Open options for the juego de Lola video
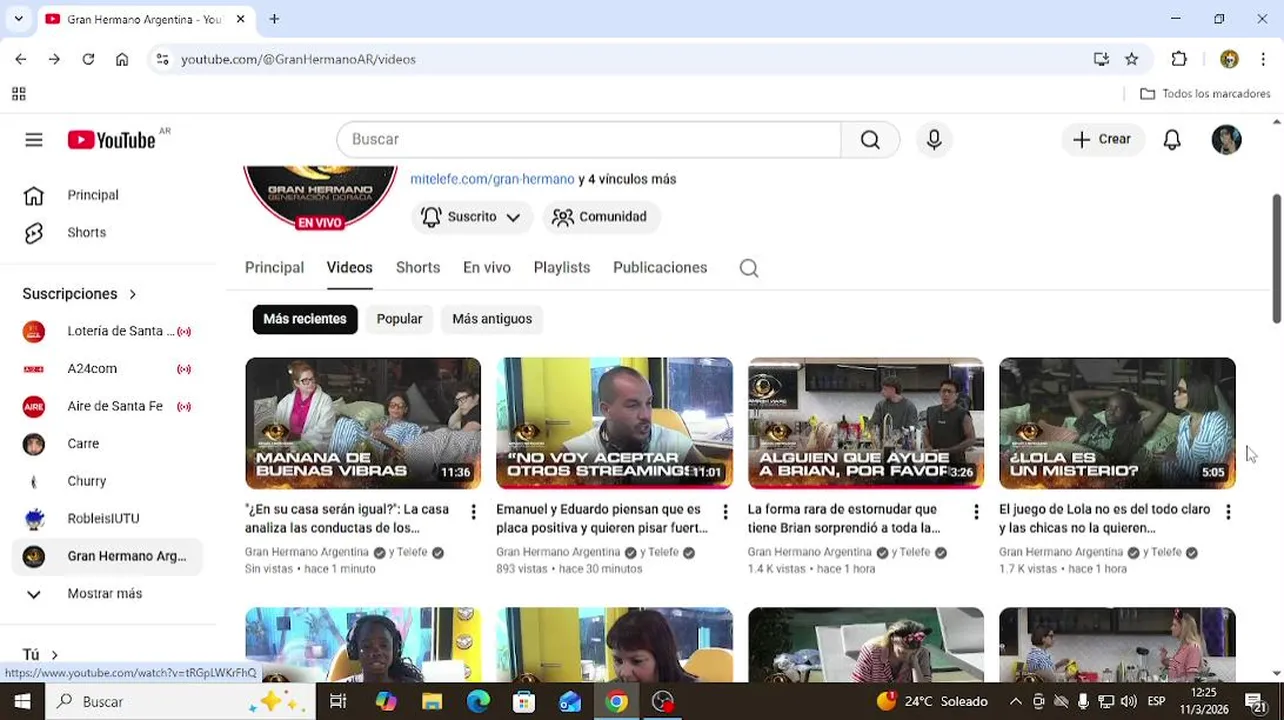The height and width of the screenshot is (720, 1284). (1228, 511)
